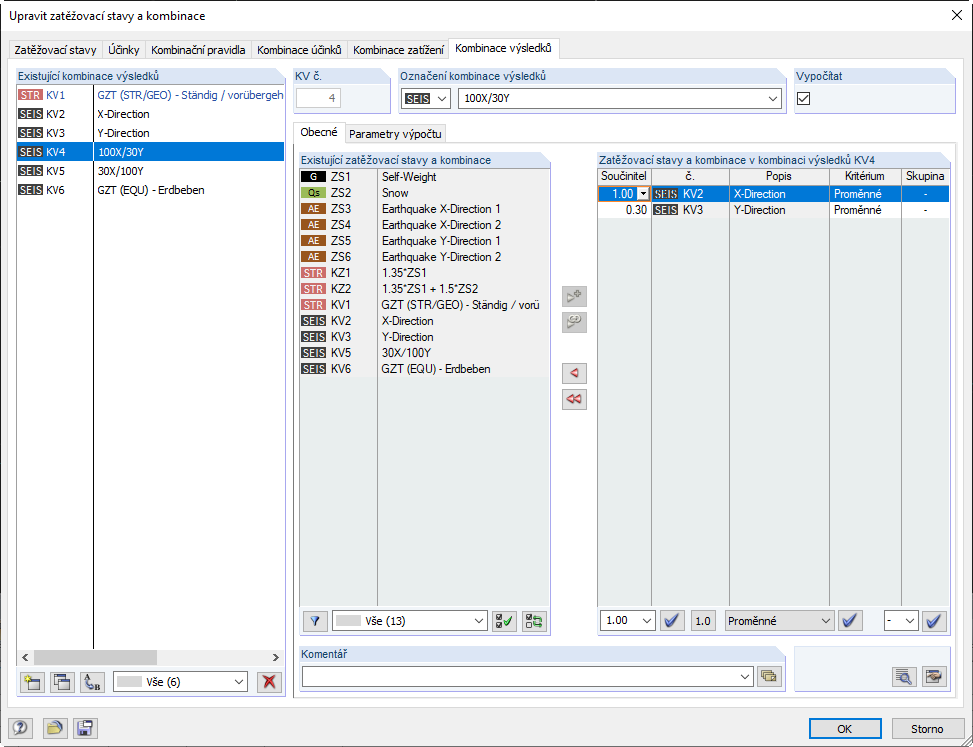Viewport: 973px width, 747px height.
Task: Add selected load case to combination arrow icon
Action: [x=574, y=297]
